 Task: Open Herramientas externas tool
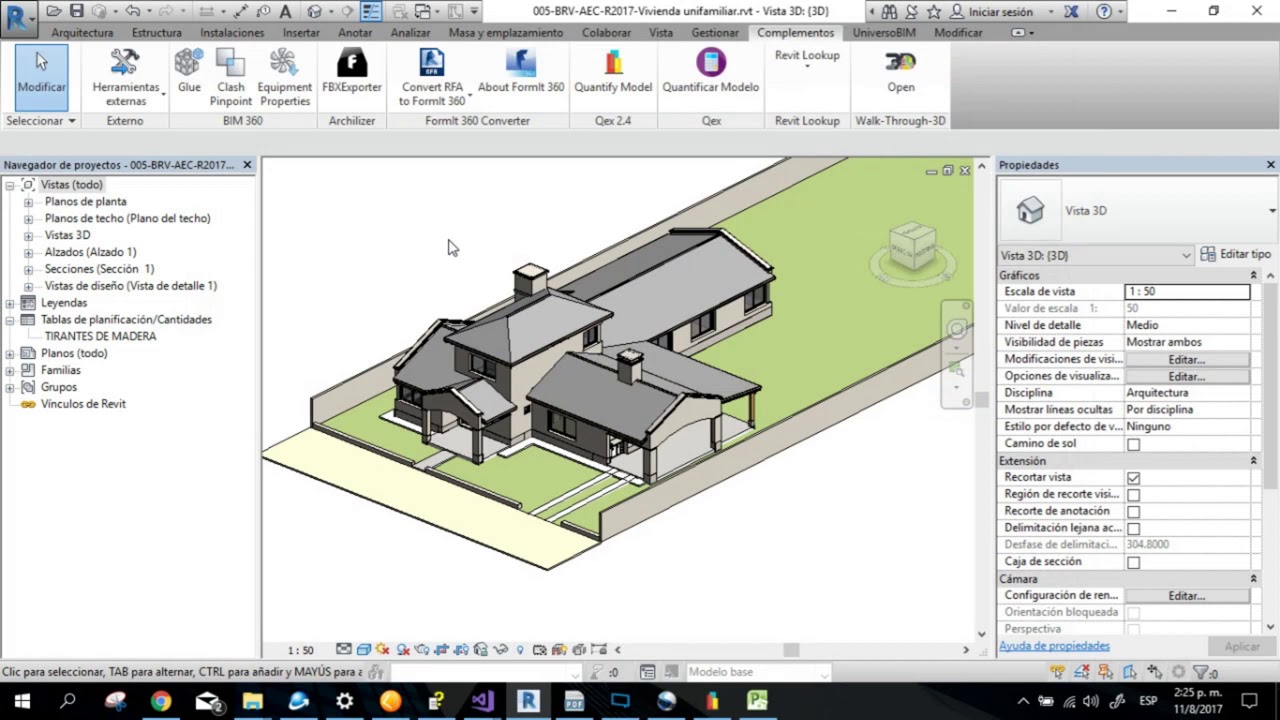coord(125,76)
